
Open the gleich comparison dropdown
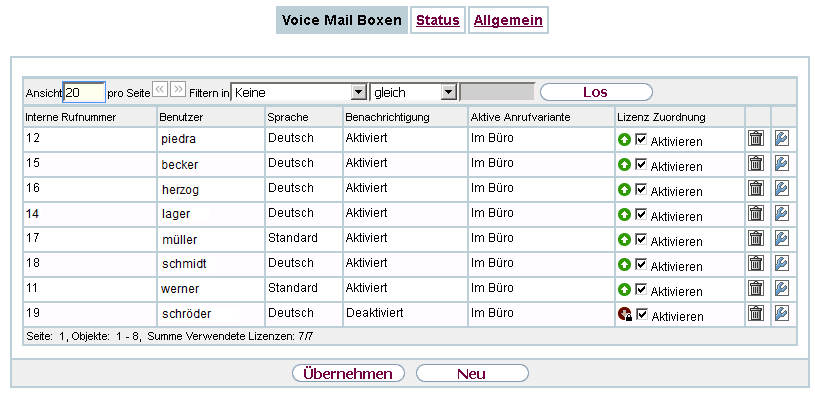[414, 92]
